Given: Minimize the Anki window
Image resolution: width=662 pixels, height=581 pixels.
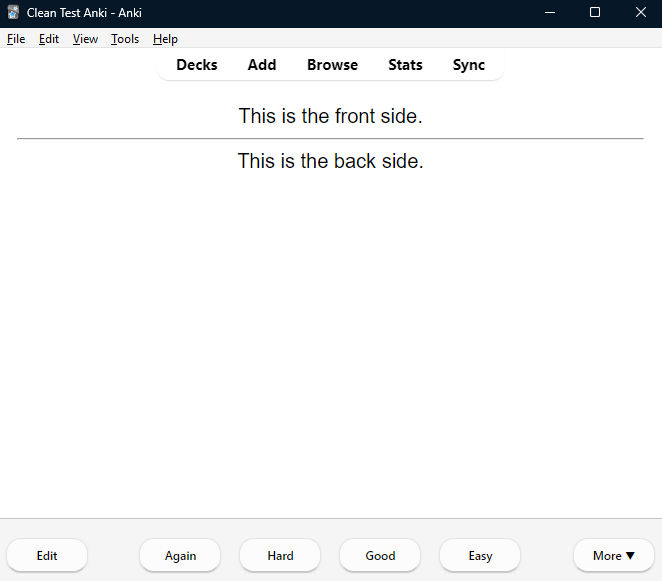Looking at the screenshot, I should coord(549,13).
